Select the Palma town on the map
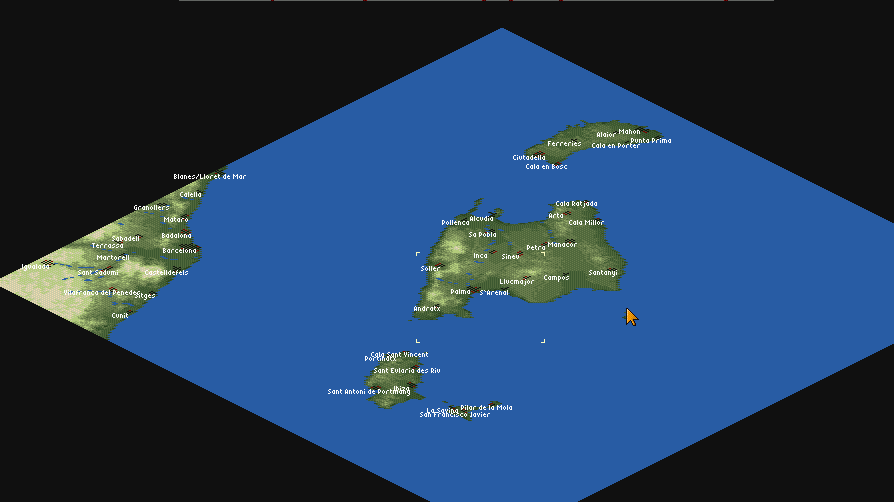Screen dimensions: 894x502 click(x=460, y=292)
